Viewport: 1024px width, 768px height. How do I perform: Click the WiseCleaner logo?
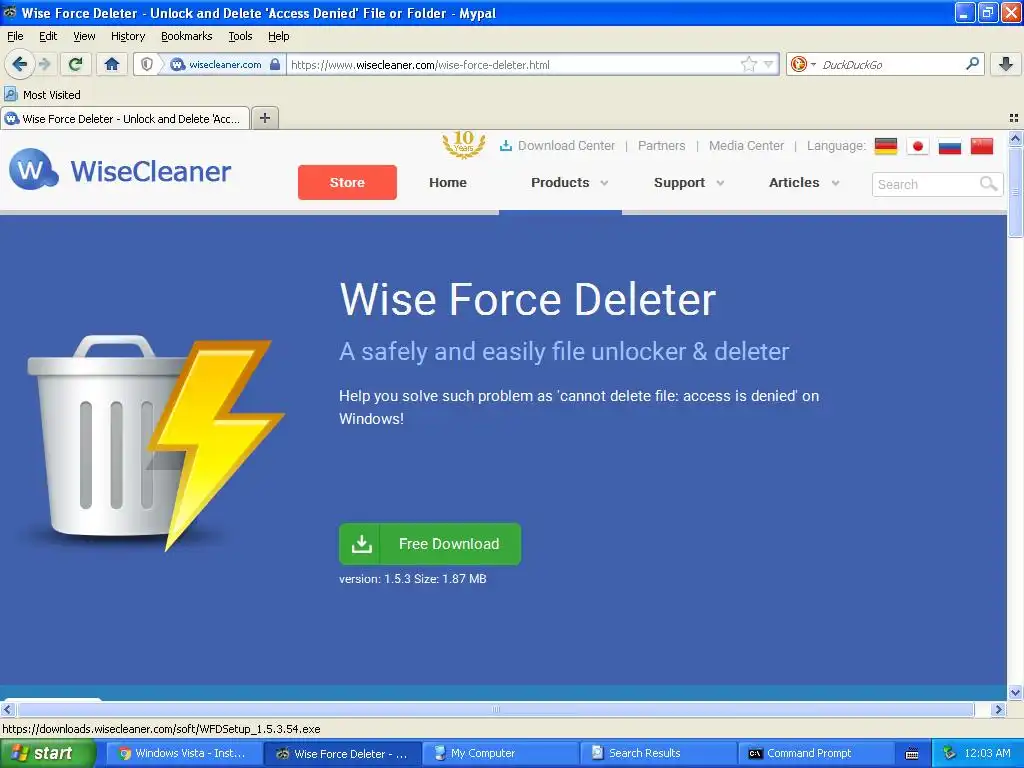[120, 170]
